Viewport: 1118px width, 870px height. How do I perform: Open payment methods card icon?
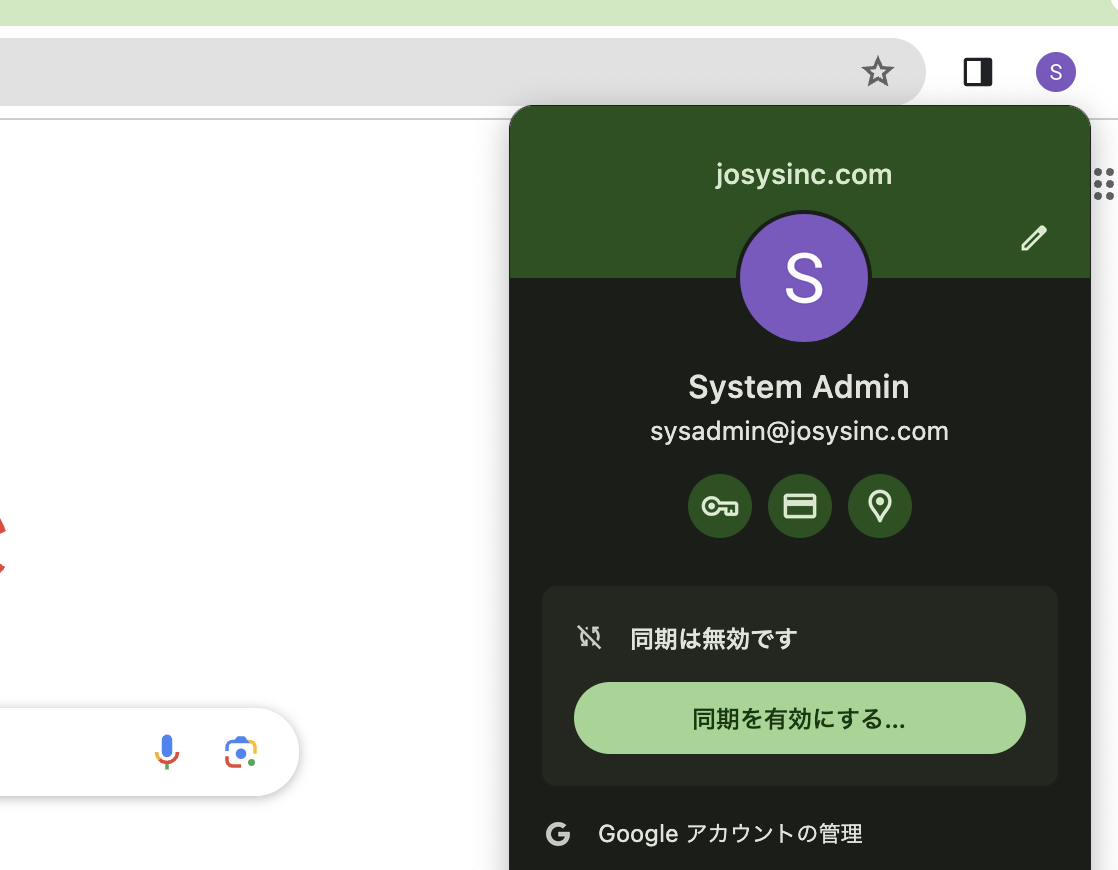[x=799, y=506]
